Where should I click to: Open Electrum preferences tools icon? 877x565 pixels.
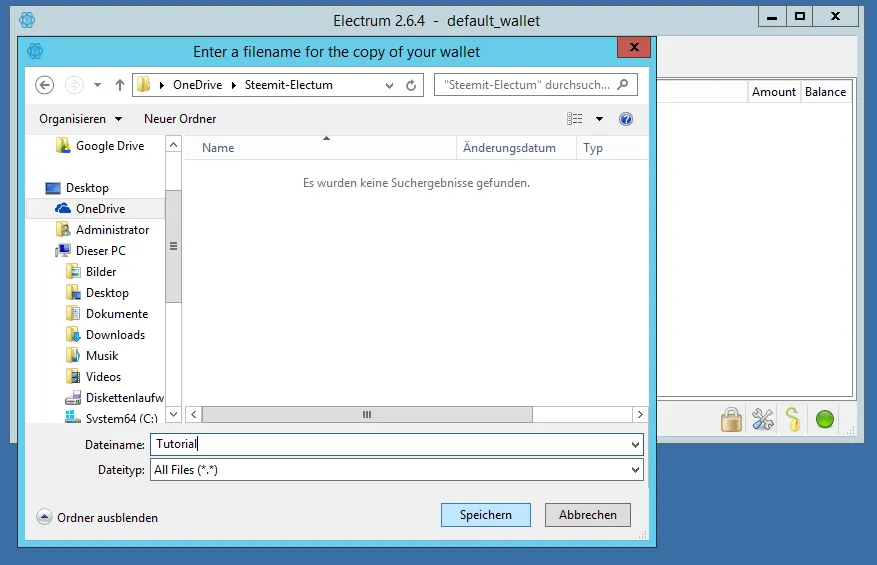coord(762,419)
